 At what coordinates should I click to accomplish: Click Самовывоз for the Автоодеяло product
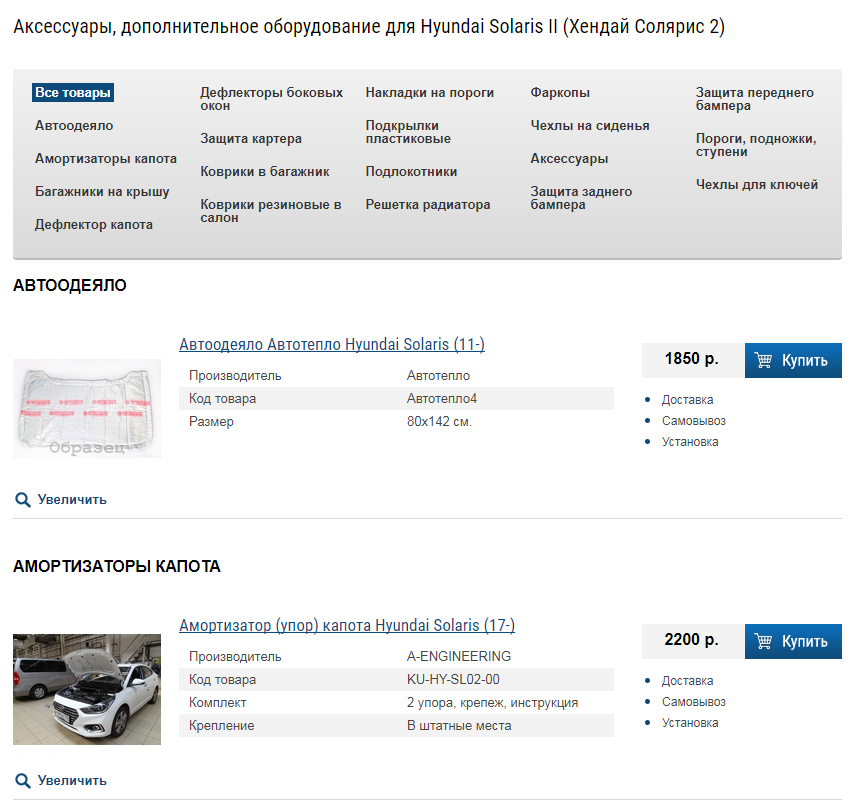pos(694,421)
